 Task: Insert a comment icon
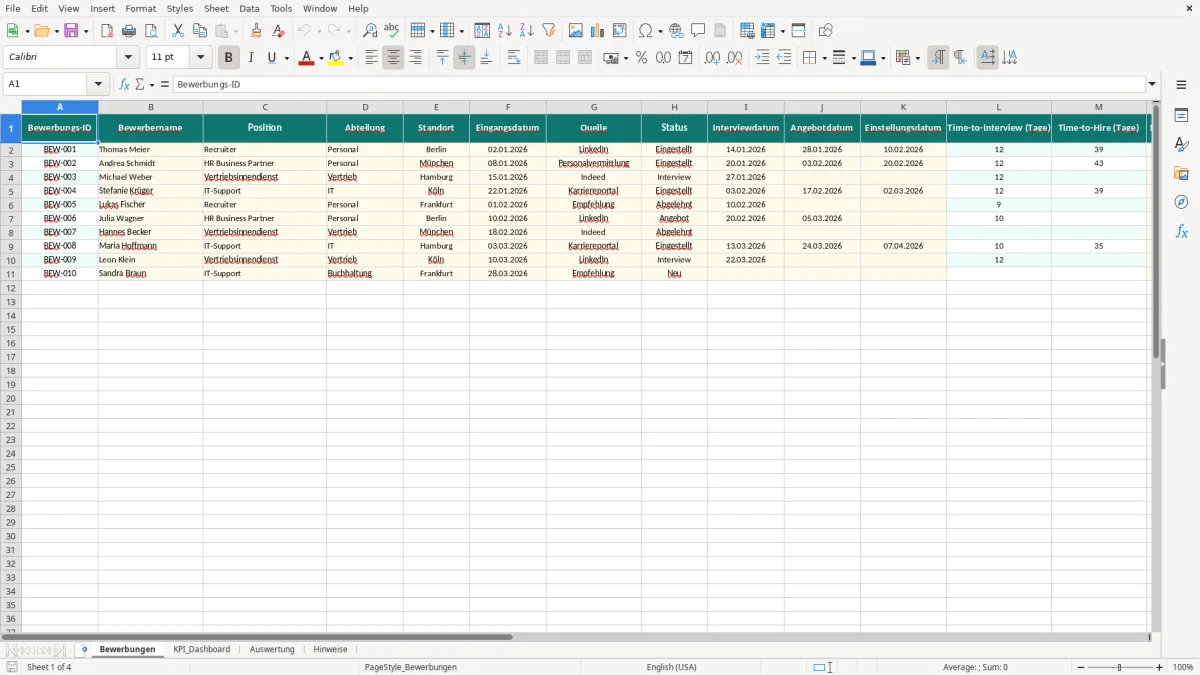pos(698,31)
